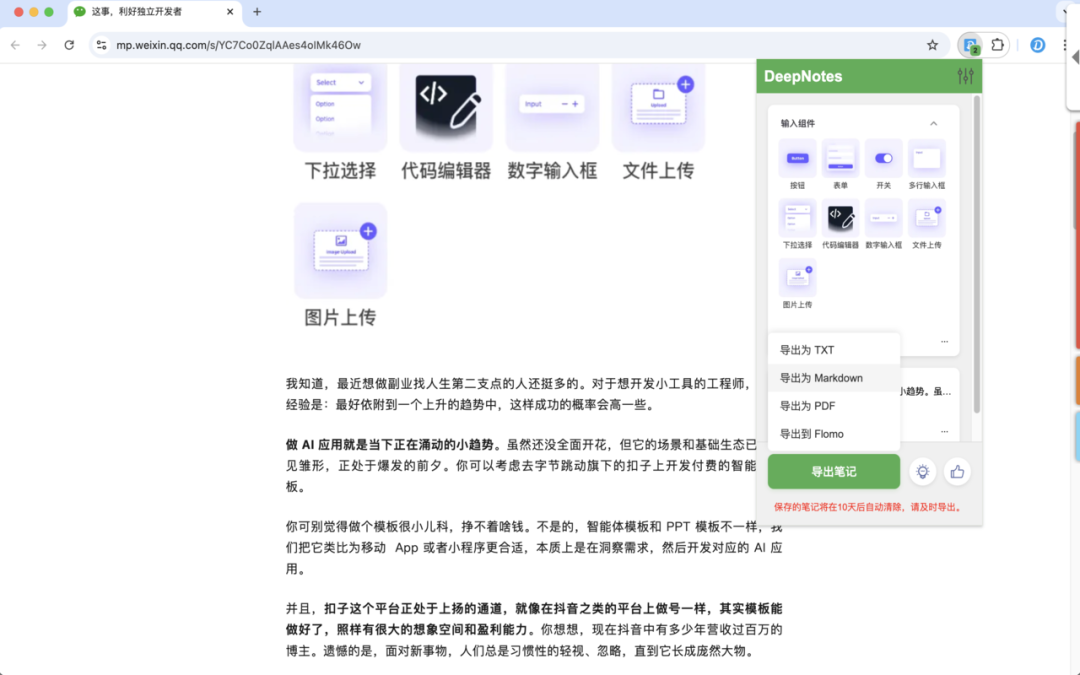This screenshot has height=675, width=1080.
Task: Bookmark this page with the star icon
Action: (932, 45)
